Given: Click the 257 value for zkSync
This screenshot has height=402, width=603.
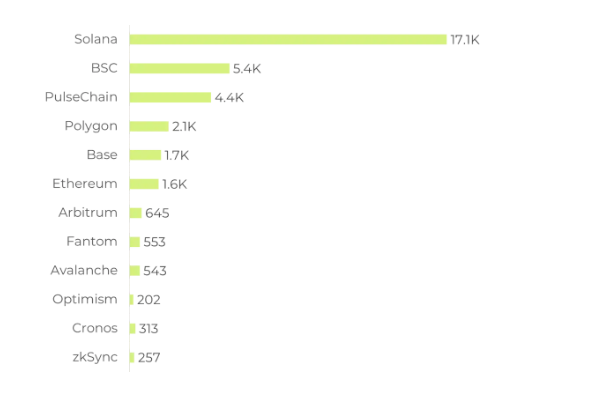Looking at the screenshot, I should (x=149, y=357).
